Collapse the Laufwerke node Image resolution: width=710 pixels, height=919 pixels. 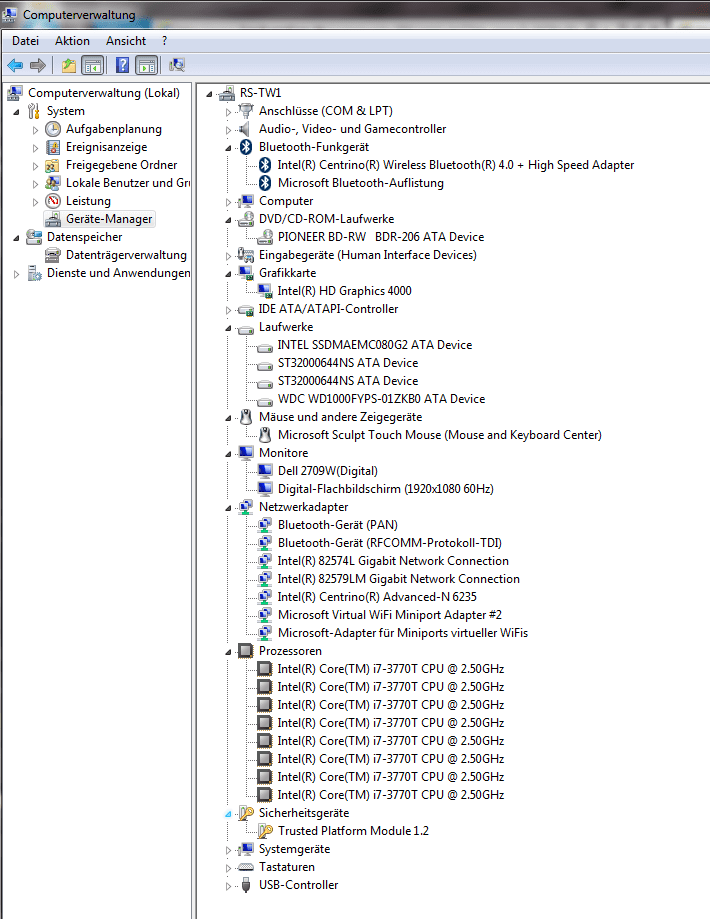tap(229, 328)
